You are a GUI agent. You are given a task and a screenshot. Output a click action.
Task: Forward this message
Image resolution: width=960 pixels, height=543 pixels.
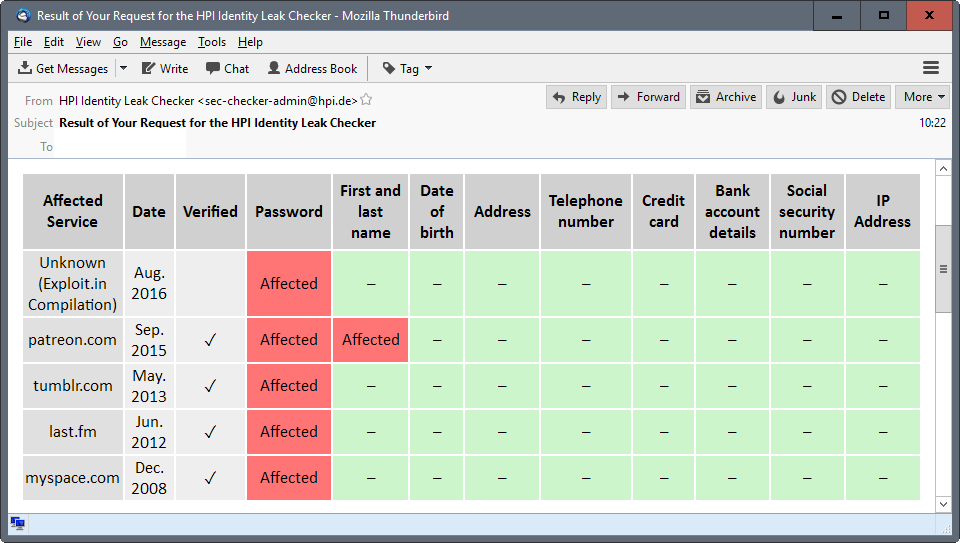point(648,97)
